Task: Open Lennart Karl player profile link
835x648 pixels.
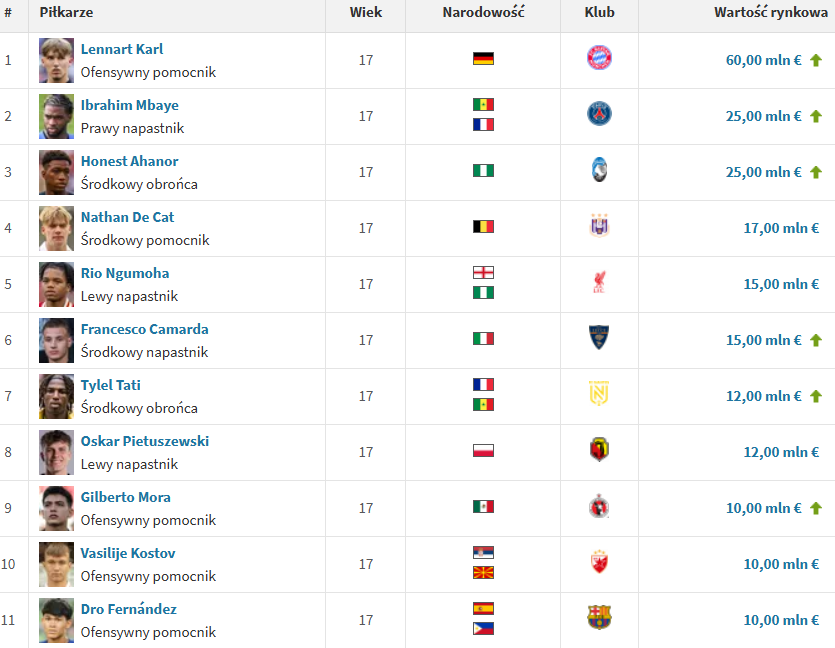Action: tap(122, 49)
